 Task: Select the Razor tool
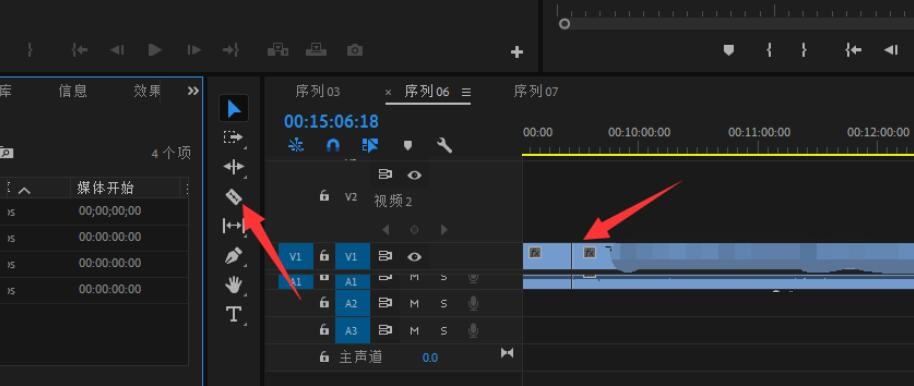click(x=234, y=196)
